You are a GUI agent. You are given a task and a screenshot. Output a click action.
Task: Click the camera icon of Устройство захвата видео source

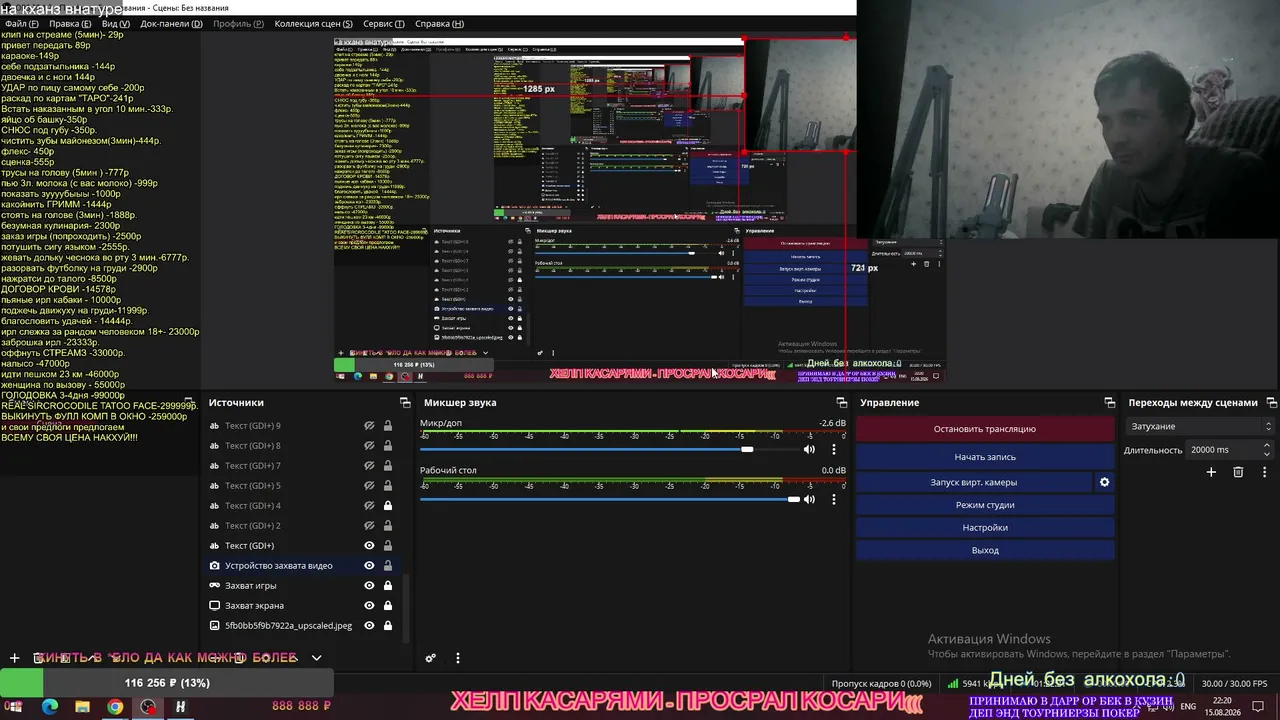[214, 566]
